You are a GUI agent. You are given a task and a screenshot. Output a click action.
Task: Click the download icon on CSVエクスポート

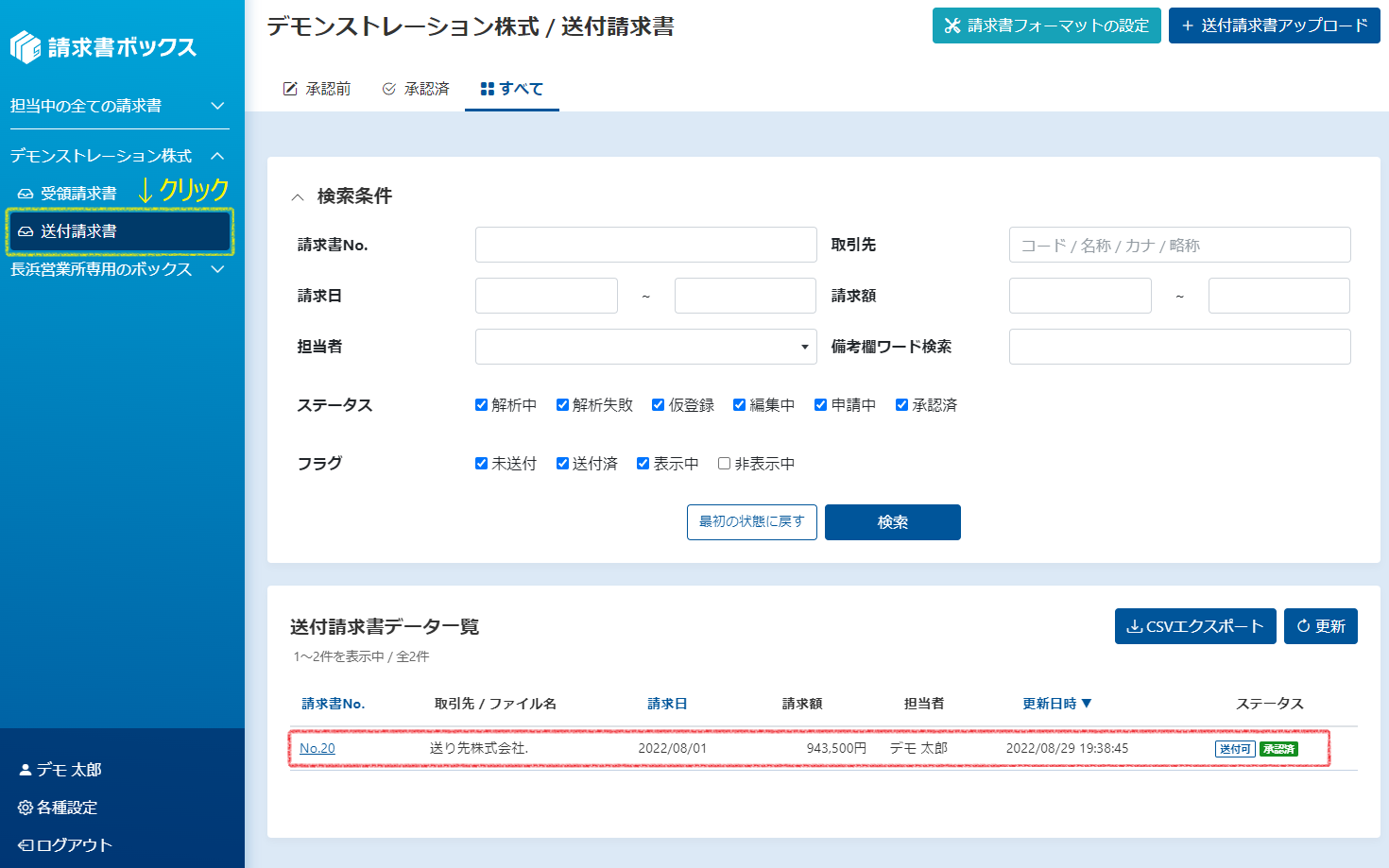click(x=1135, y=626)
